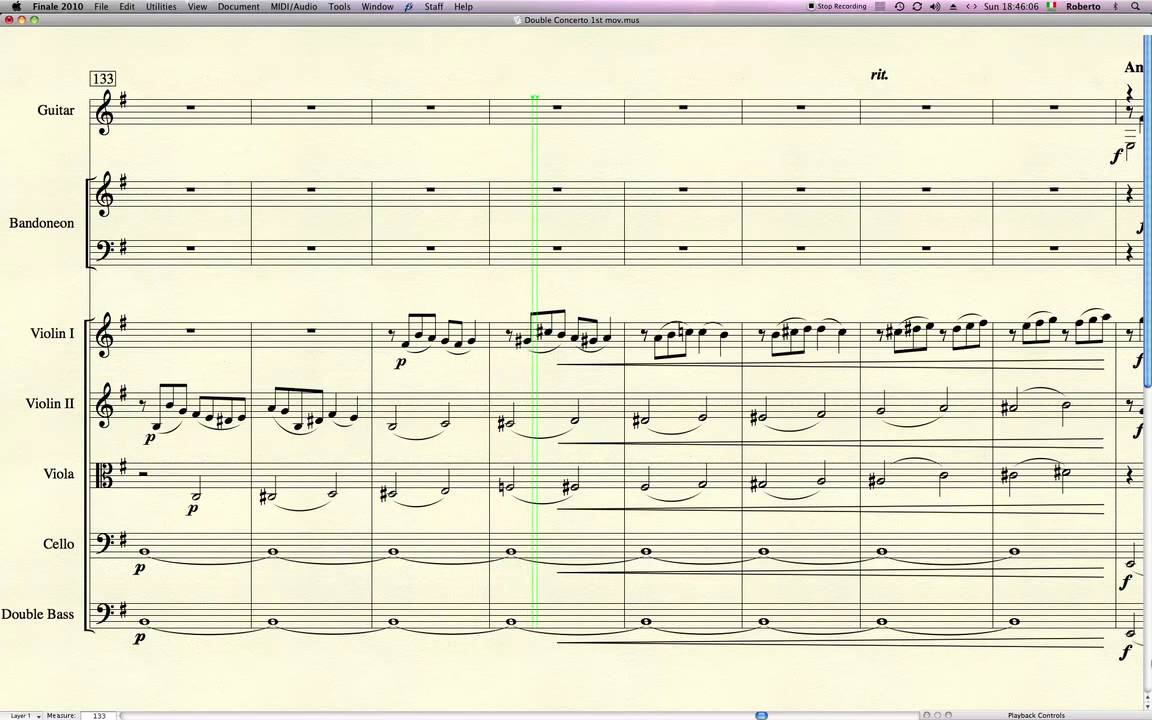Click the Double Bass bass clef
This screenshot has height=720, width=1152.
point(104,614)
